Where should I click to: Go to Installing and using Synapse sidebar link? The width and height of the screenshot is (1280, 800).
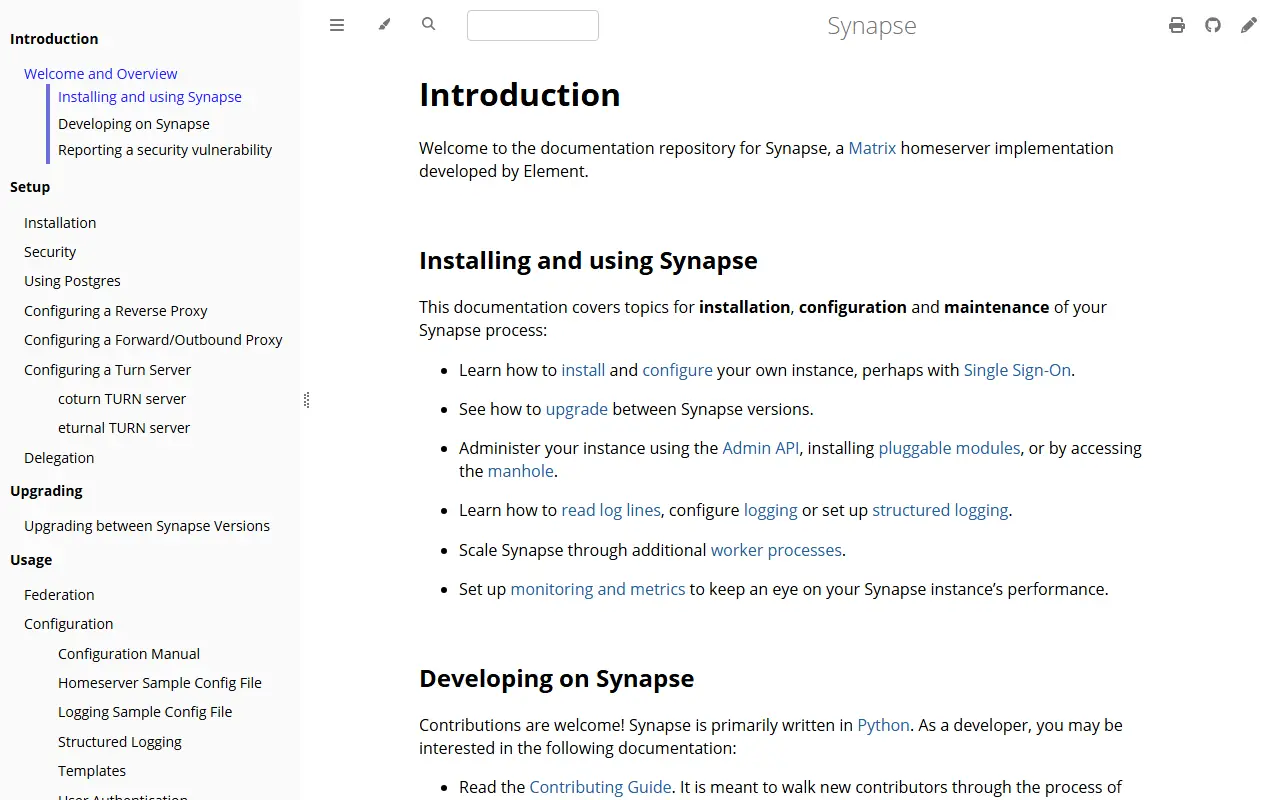[x=150, y=97]
